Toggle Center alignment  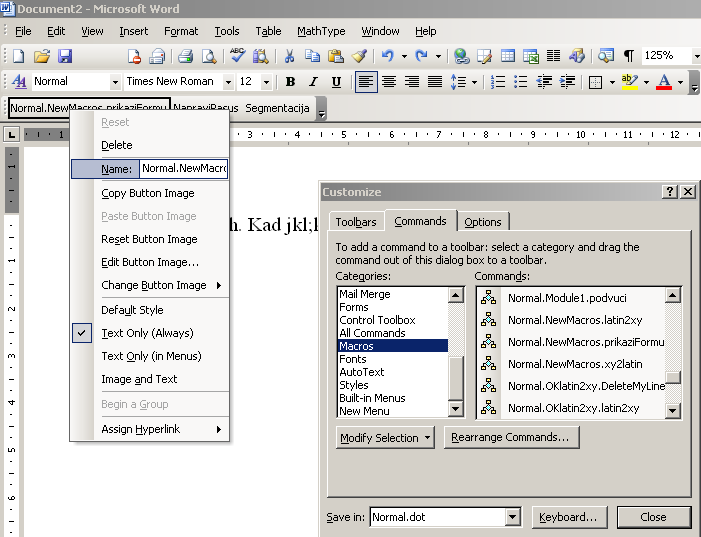389,82
